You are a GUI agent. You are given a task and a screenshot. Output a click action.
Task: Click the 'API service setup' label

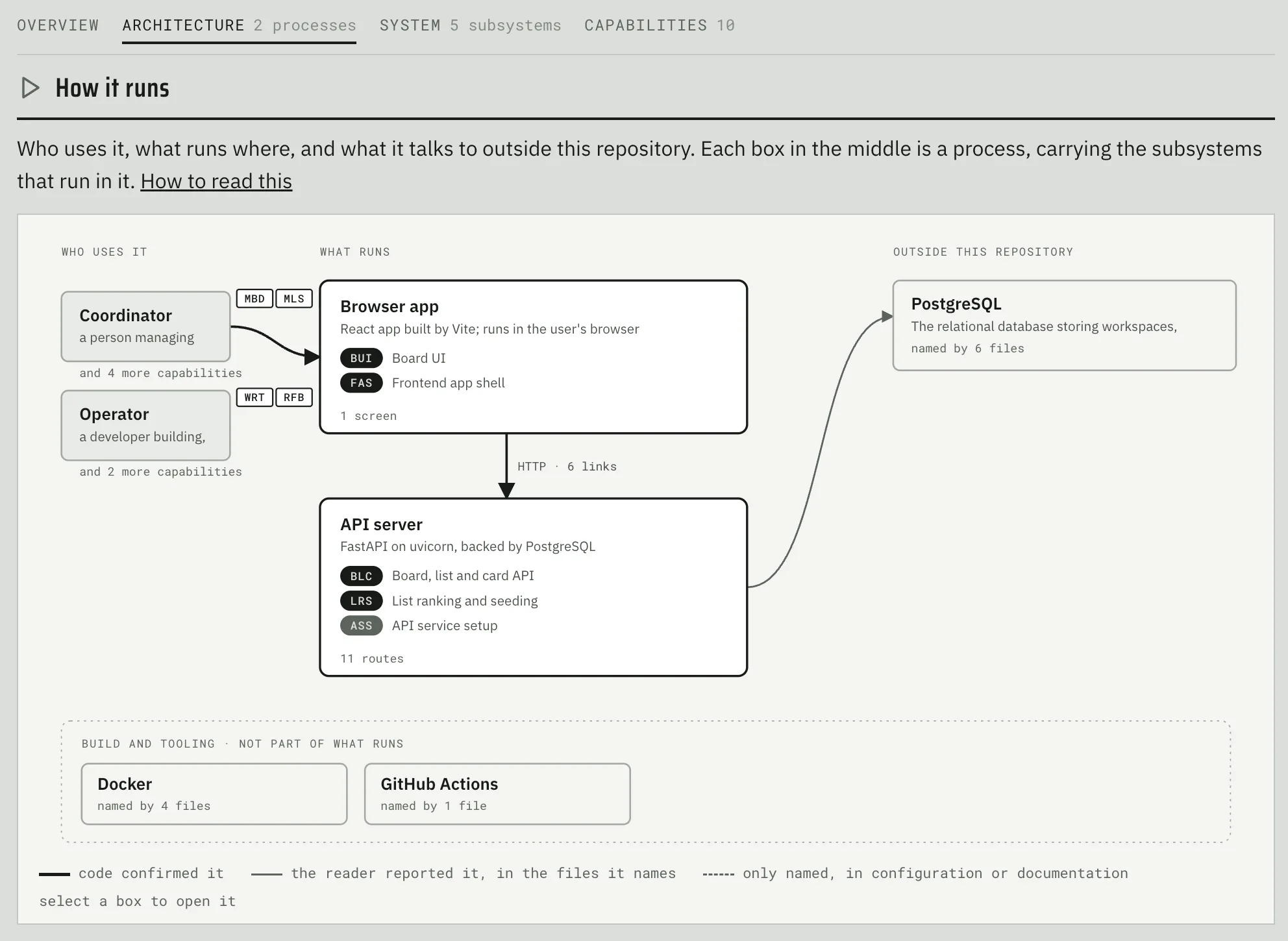coord(445,626)
